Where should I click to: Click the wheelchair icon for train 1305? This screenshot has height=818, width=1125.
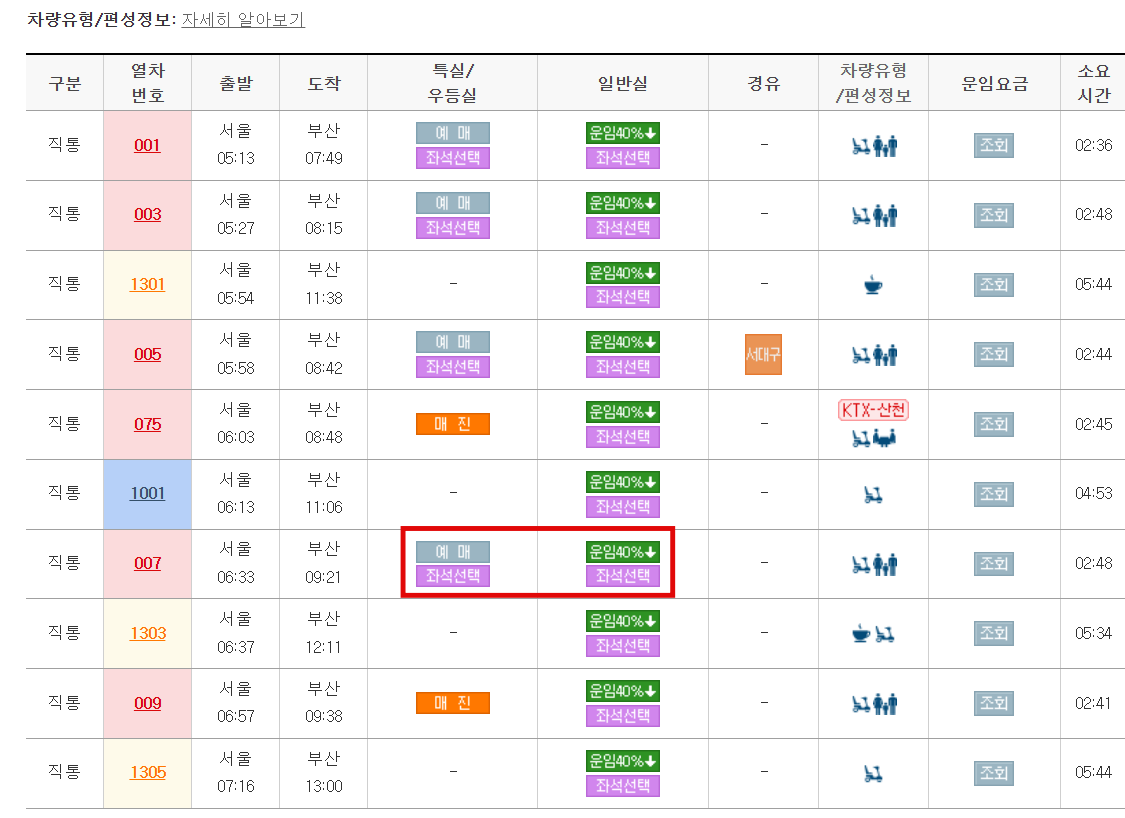point(874,772)
